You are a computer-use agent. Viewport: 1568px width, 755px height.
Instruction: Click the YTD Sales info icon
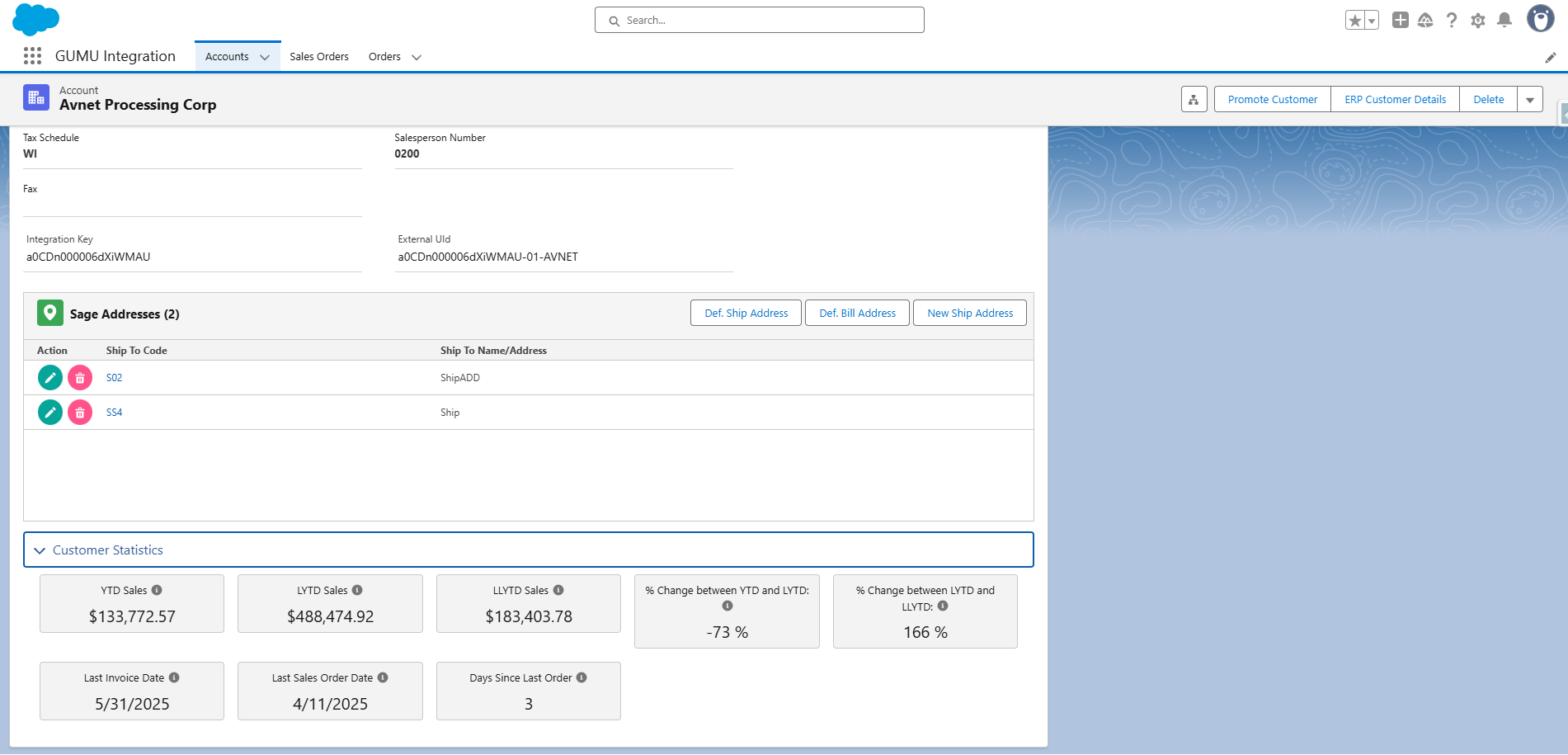tap(157, 590)
